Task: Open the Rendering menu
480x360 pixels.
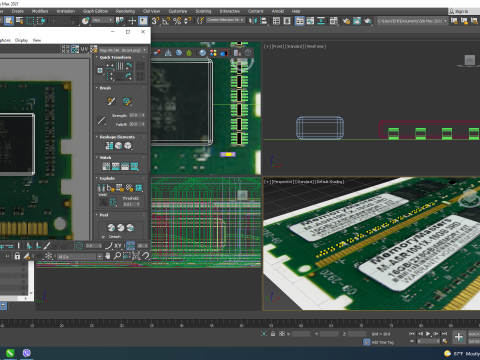Action: [x=125, y=11]
